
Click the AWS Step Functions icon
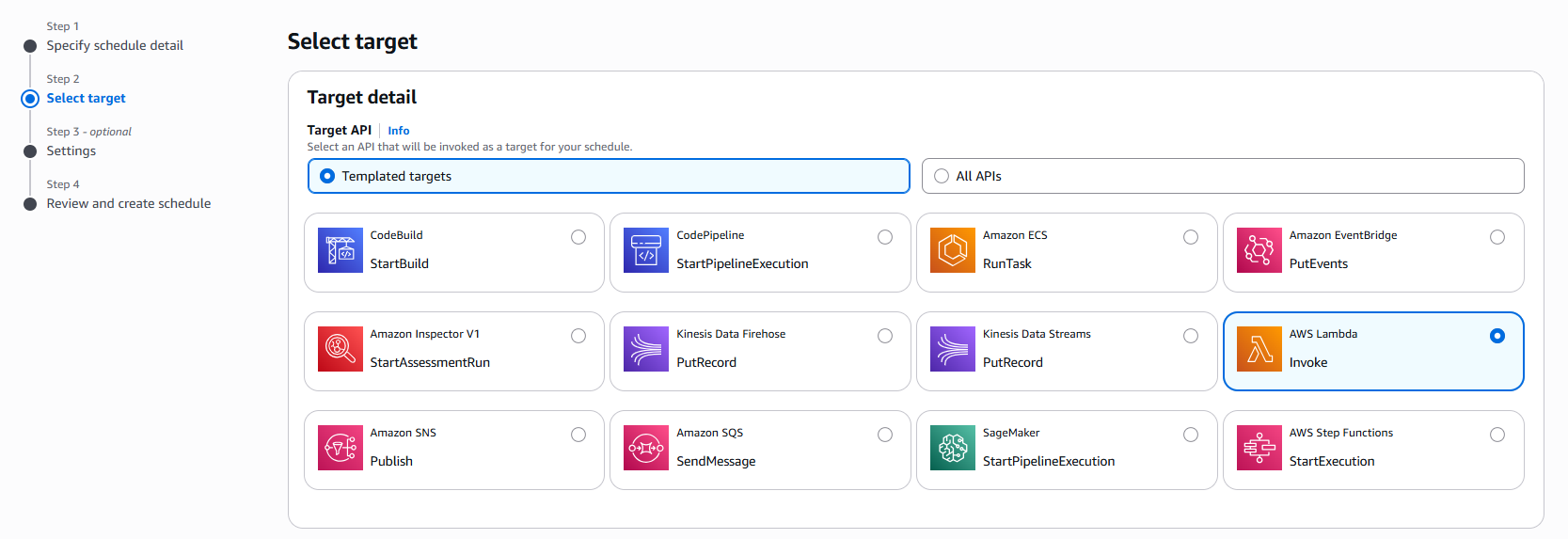(1259, 448)
